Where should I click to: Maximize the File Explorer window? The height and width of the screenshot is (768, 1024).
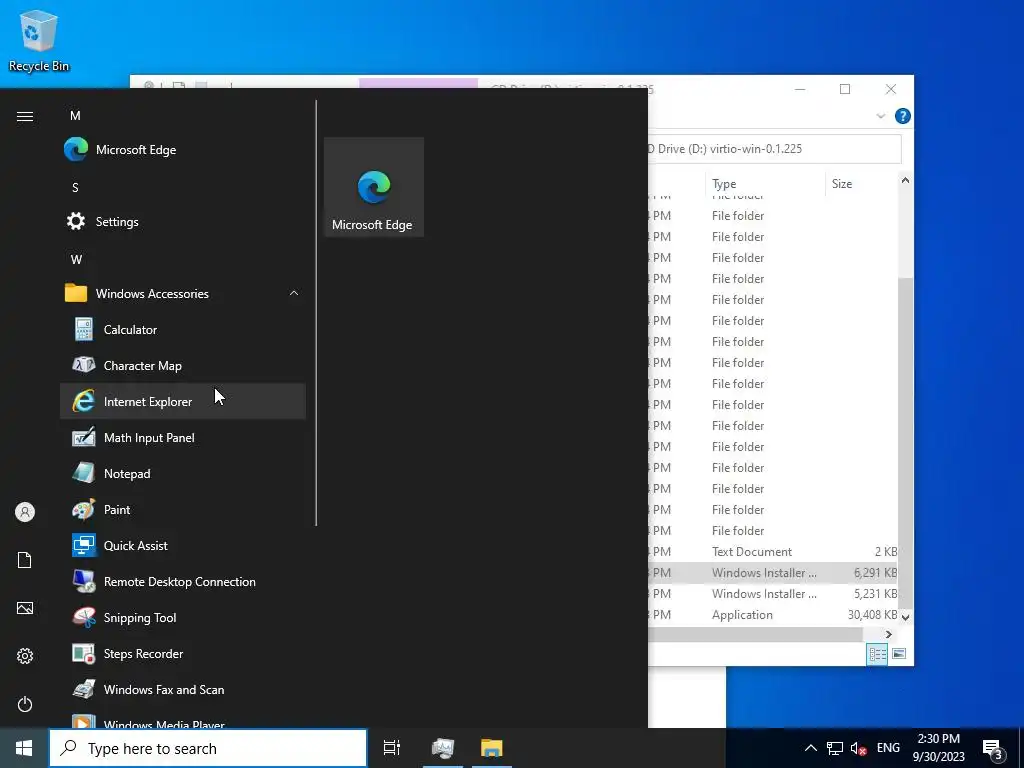point(845,89)
